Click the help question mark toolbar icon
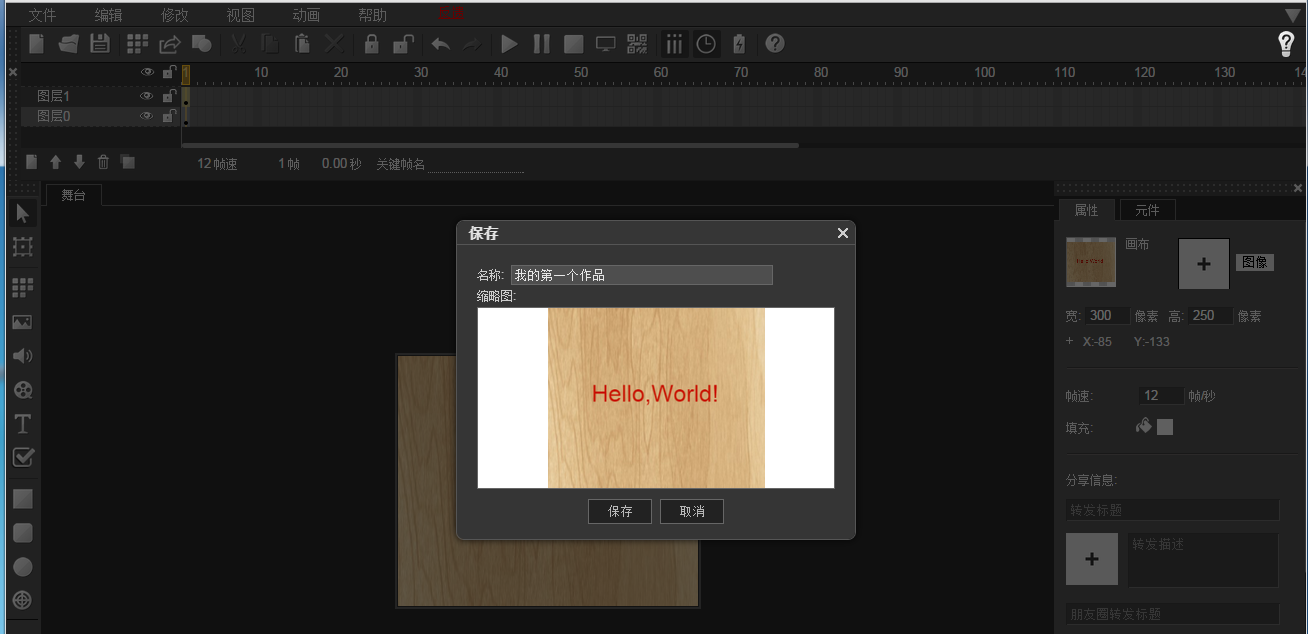 tap(775, 44)
